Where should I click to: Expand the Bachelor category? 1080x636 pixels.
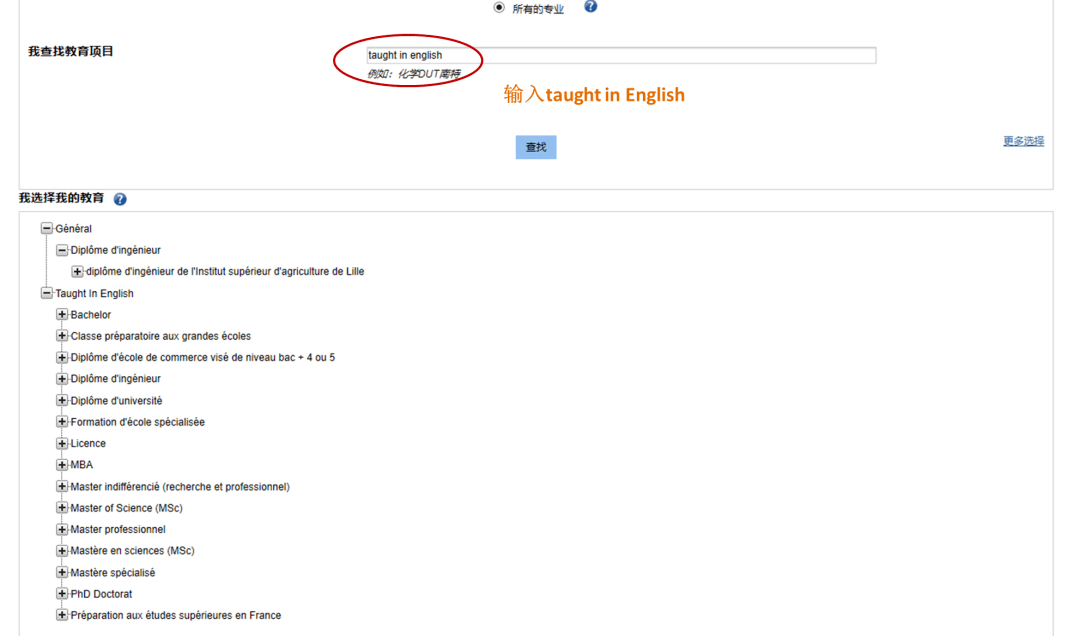(62, 315)
